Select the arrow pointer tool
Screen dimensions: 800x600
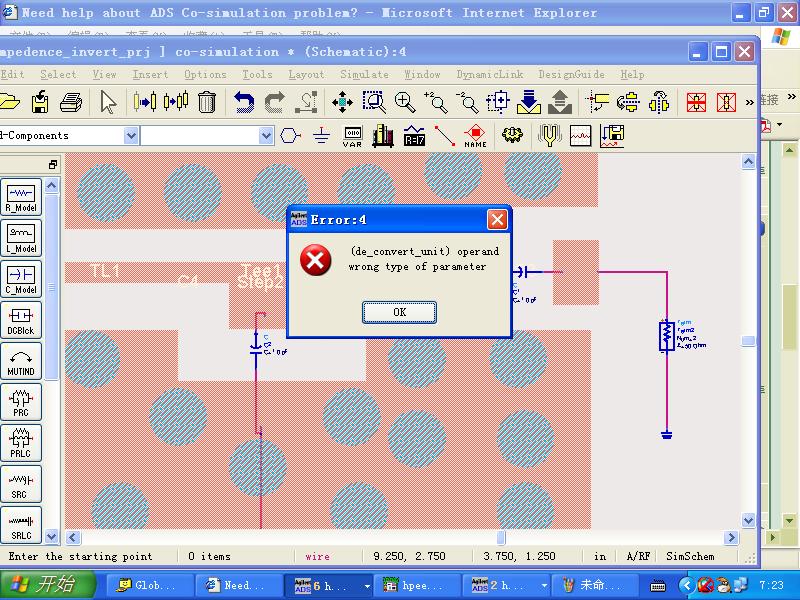[108, 102]
